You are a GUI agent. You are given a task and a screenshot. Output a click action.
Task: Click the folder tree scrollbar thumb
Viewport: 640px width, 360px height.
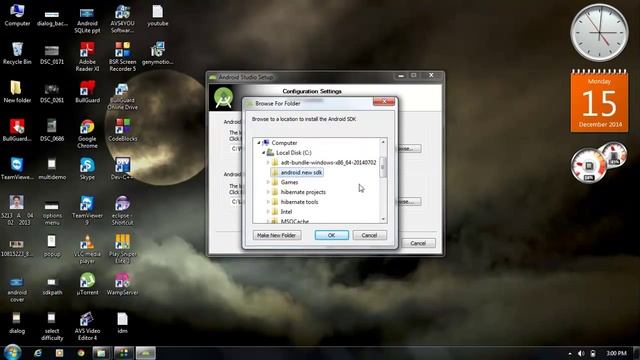(x=383, y=167)
